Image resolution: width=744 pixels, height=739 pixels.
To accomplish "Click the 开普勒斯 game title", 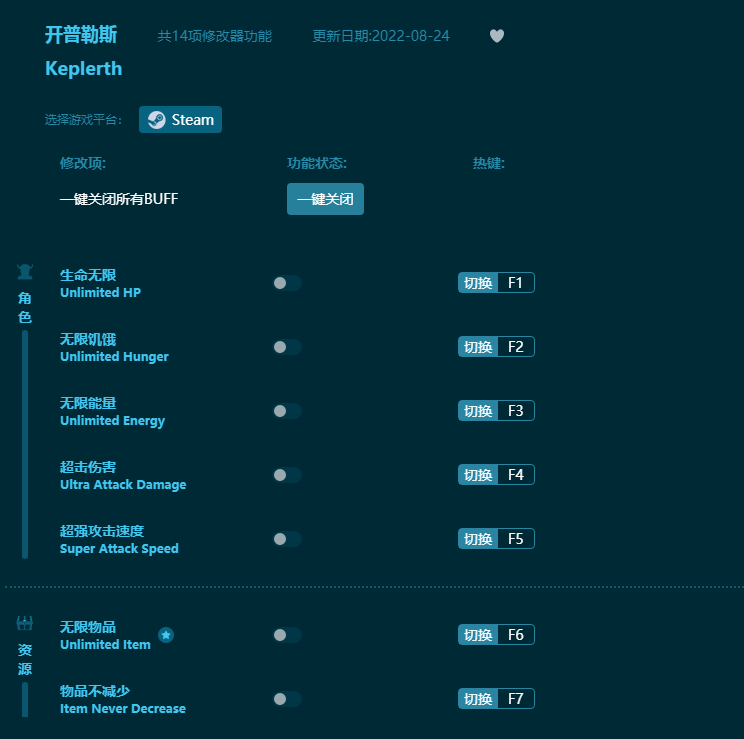I will 81,35.
